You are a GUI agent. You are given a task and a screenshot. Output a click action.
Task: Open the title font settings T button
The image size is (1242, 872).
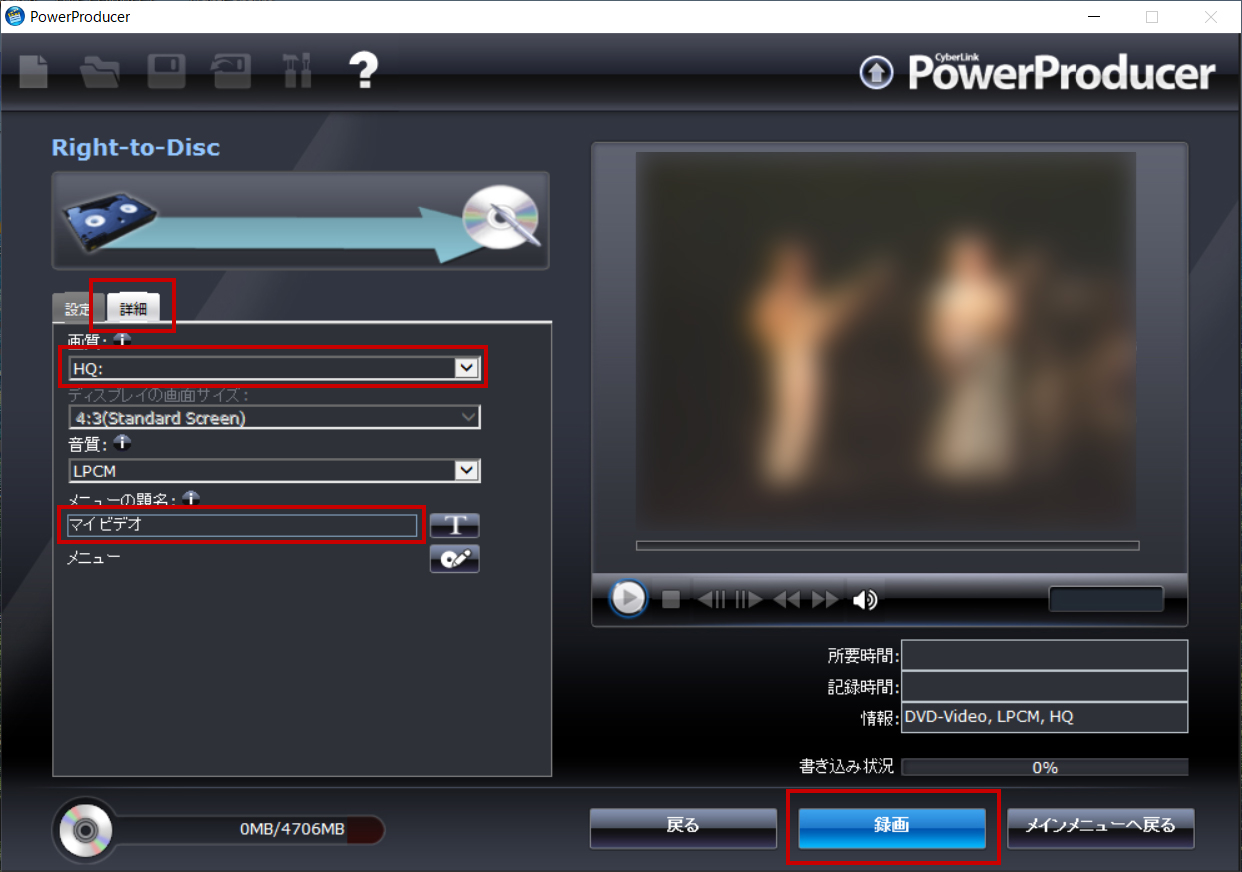pos(455,525)
